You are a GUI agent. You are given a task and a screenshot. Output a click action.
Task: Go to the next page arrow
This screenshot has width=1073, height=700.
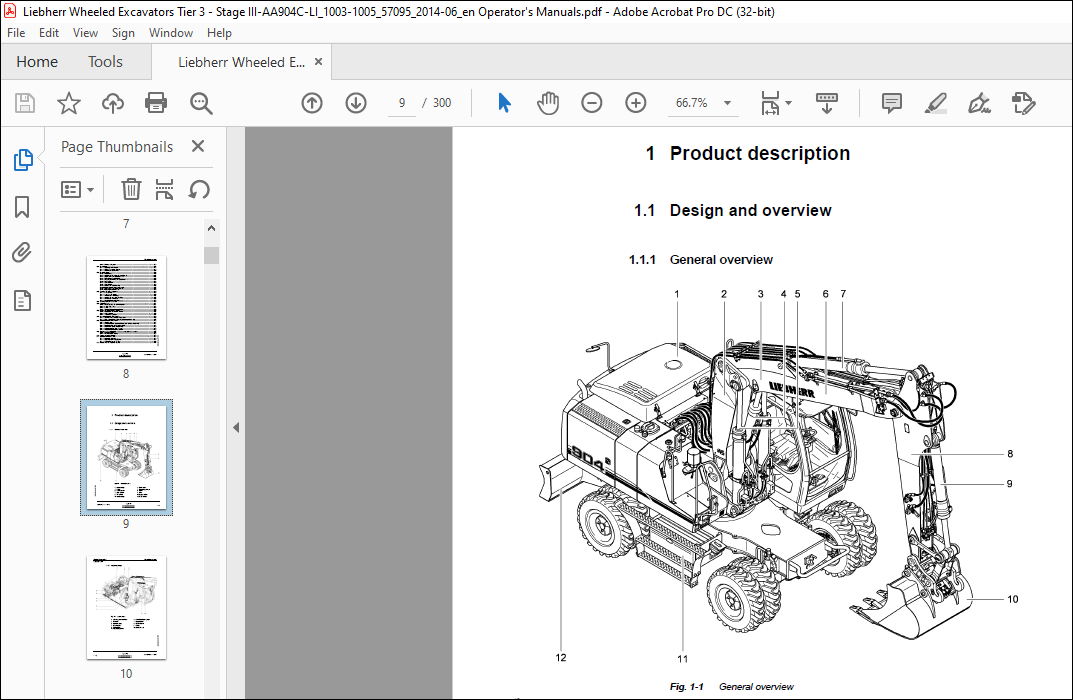point(356,103)
